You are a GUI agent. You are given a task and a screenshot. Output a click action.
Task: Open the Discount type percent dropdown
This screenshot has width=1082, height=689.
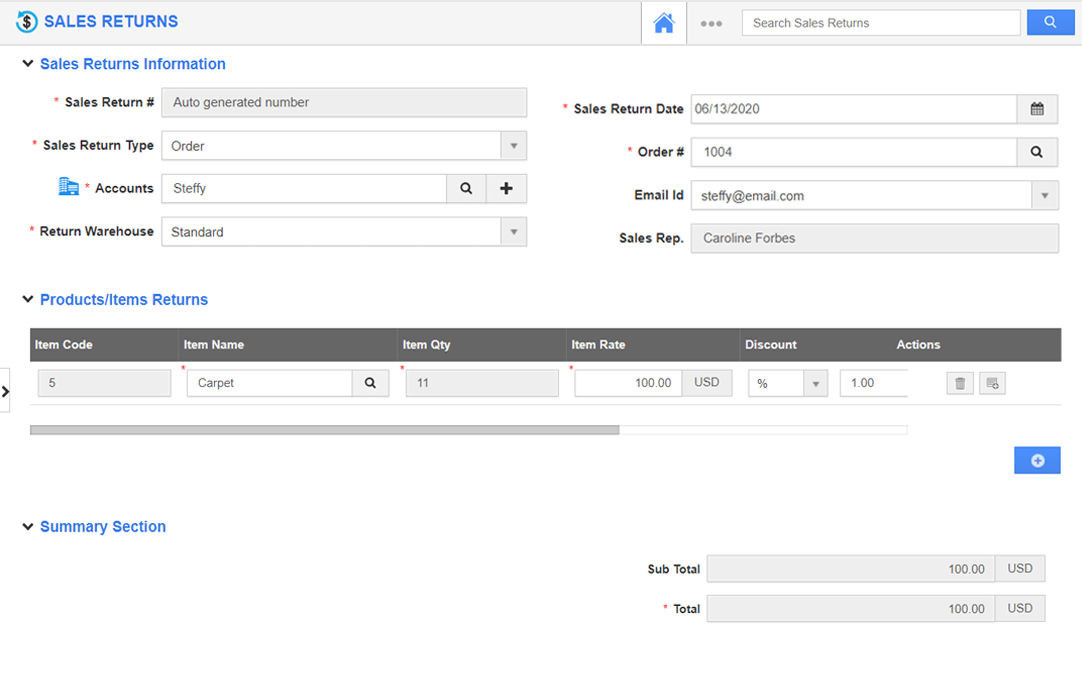coord(815,383)
